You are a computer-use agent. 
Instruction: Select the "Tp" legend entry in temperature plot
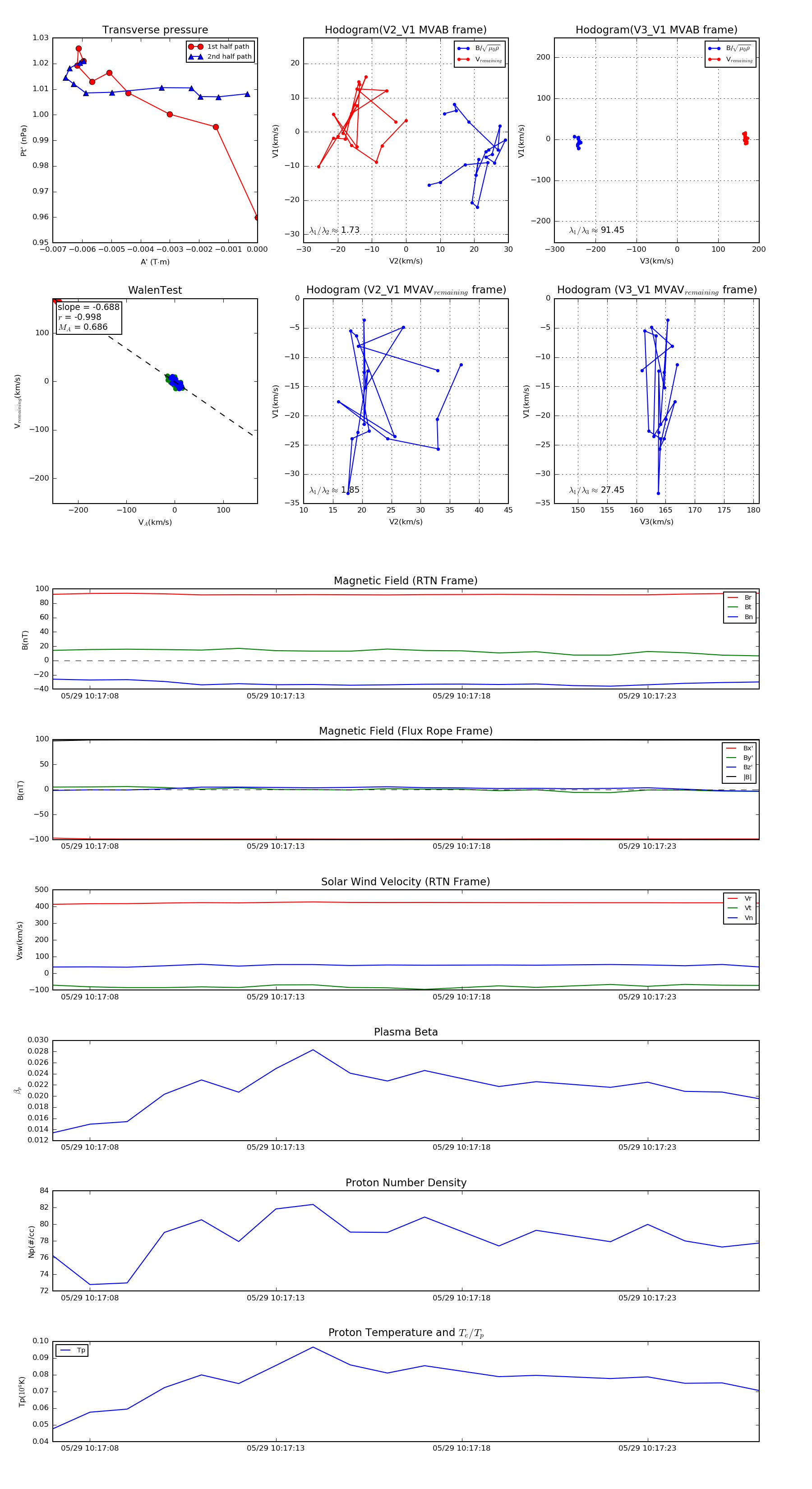pos(72,1351)
